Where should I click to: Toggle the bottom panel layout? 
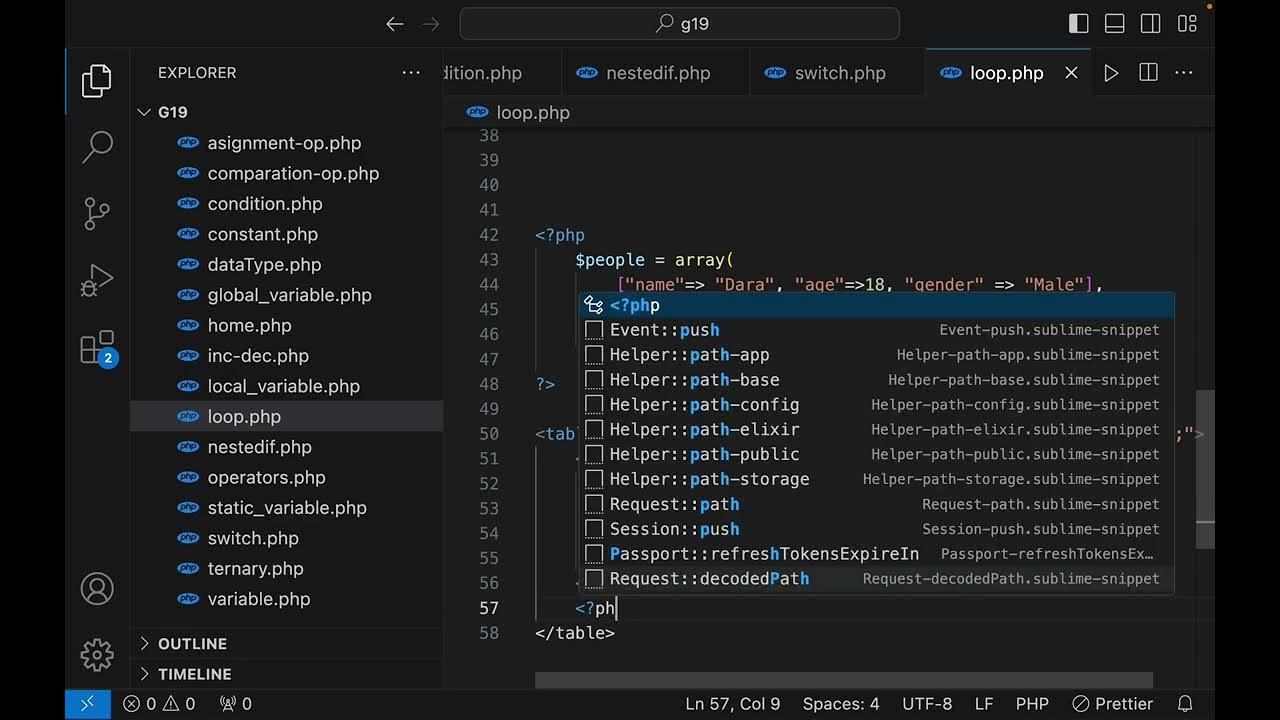click(x=1115, y=24)
